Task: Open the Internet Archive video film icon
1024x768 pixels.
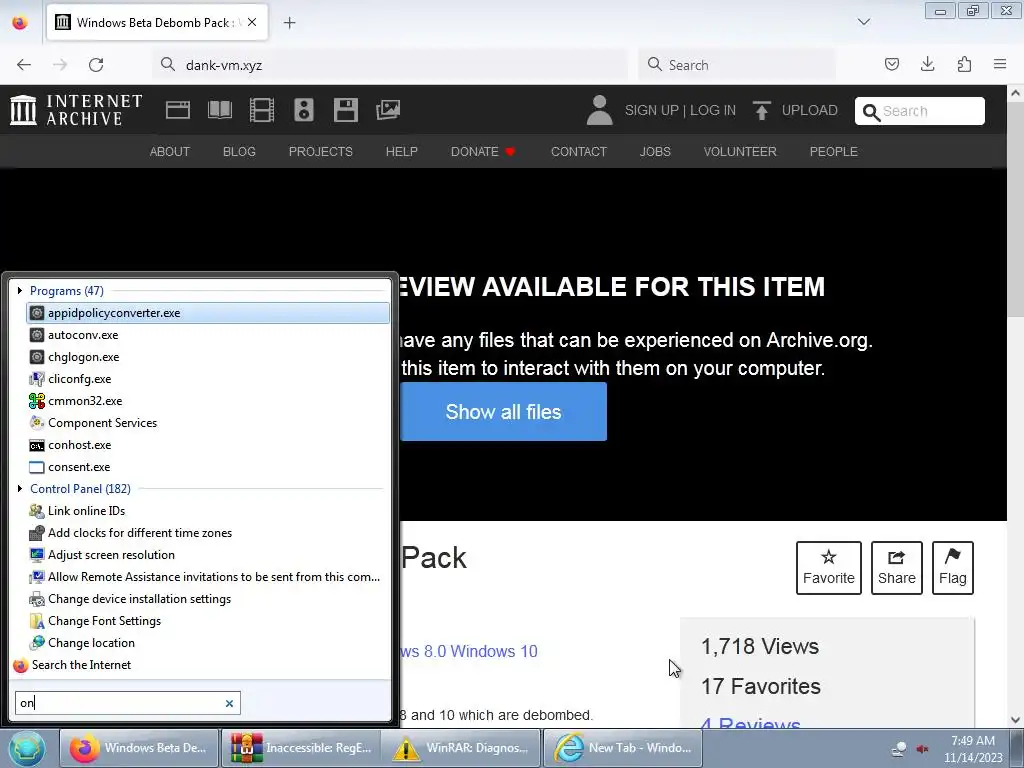Action: (x=262, y=110)
